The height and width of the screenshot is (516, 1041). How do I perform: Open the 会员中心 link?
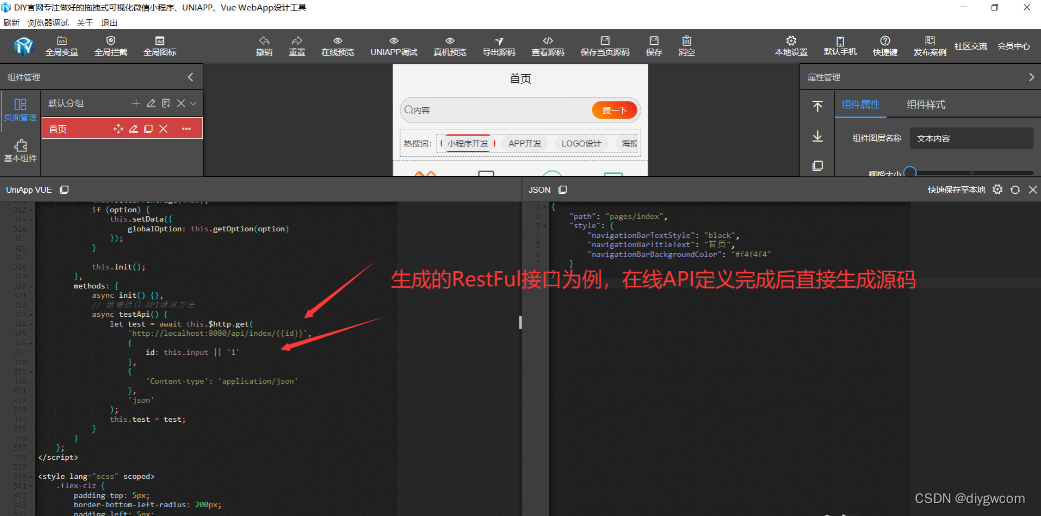[1014, 46]
